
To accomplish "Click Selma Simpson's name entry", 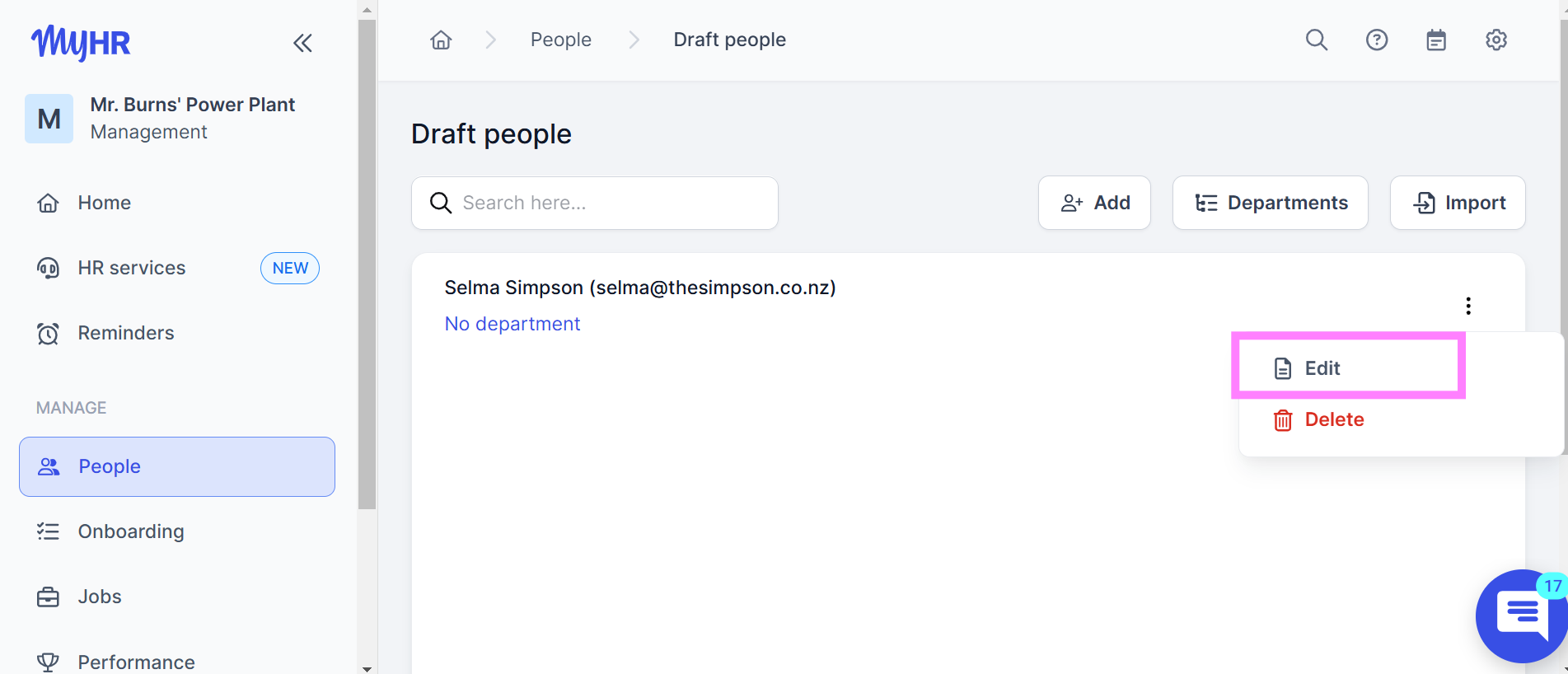I will point(640,288).
